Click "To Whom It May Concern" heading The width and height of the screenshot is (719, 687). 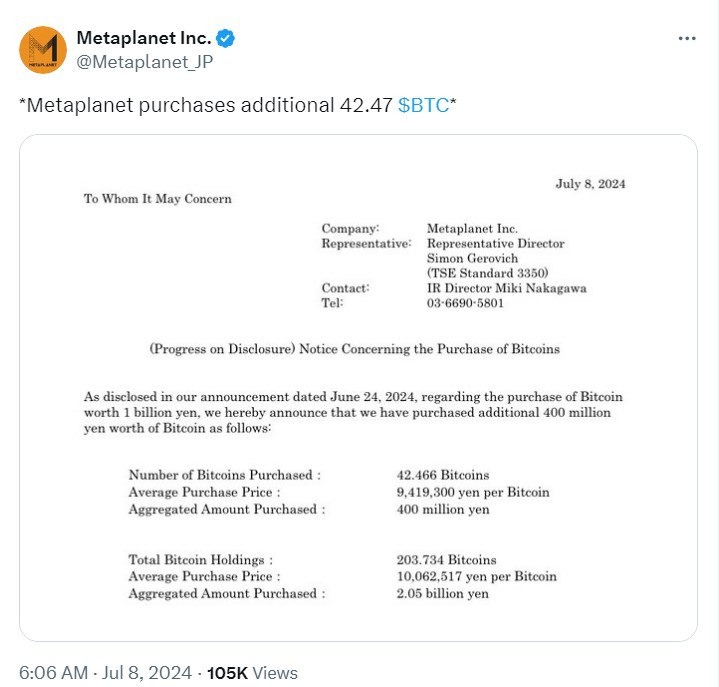(157, 199)
